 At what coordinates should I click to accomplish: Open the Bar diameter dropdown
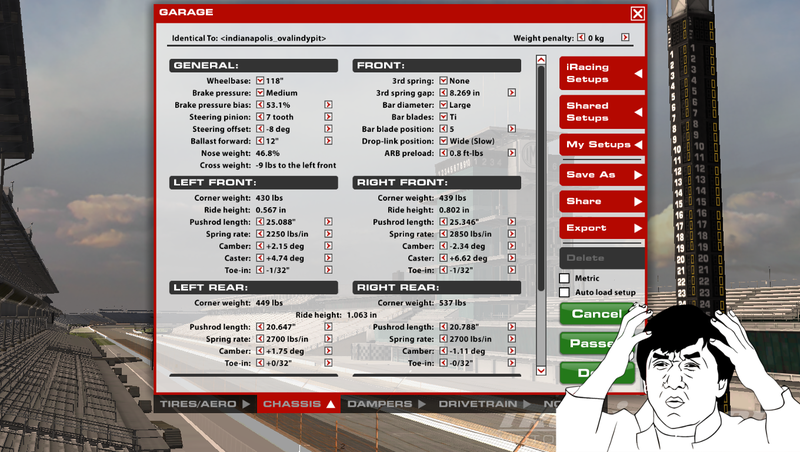coord(443,105)
